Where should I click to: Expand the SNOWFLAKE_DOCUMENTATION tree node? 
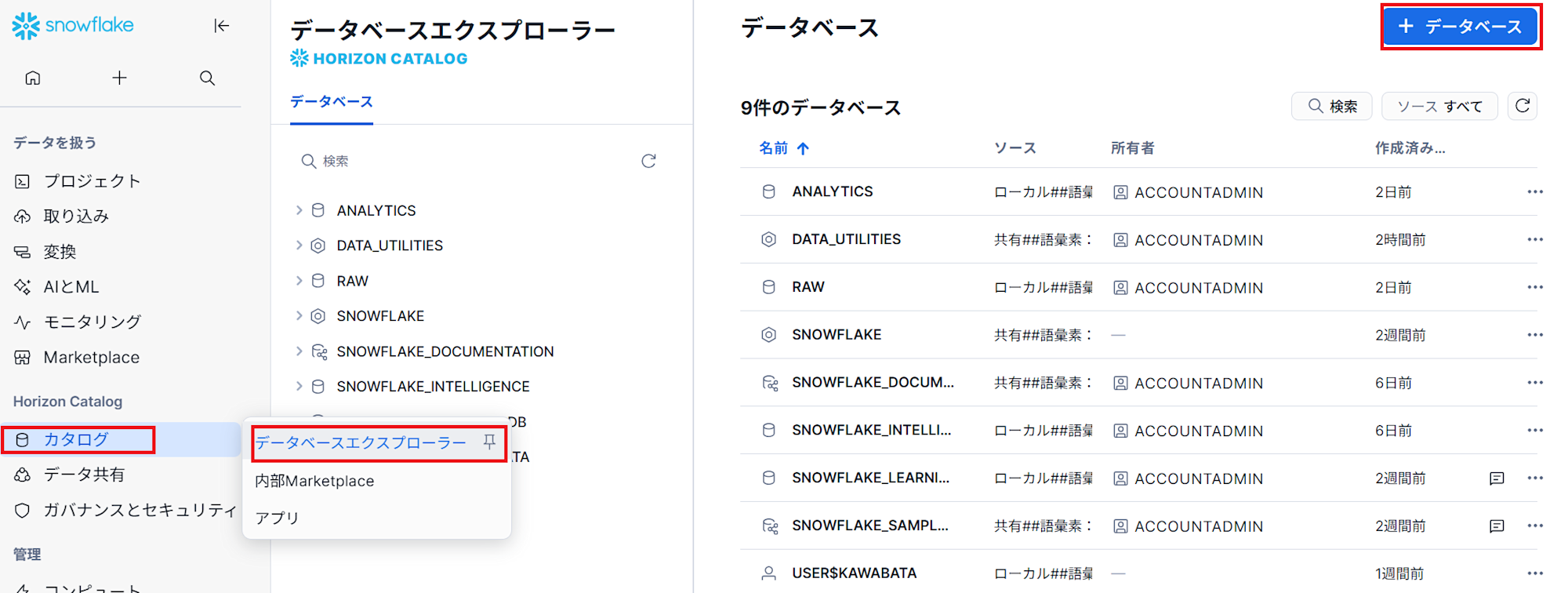pos(299,351)
